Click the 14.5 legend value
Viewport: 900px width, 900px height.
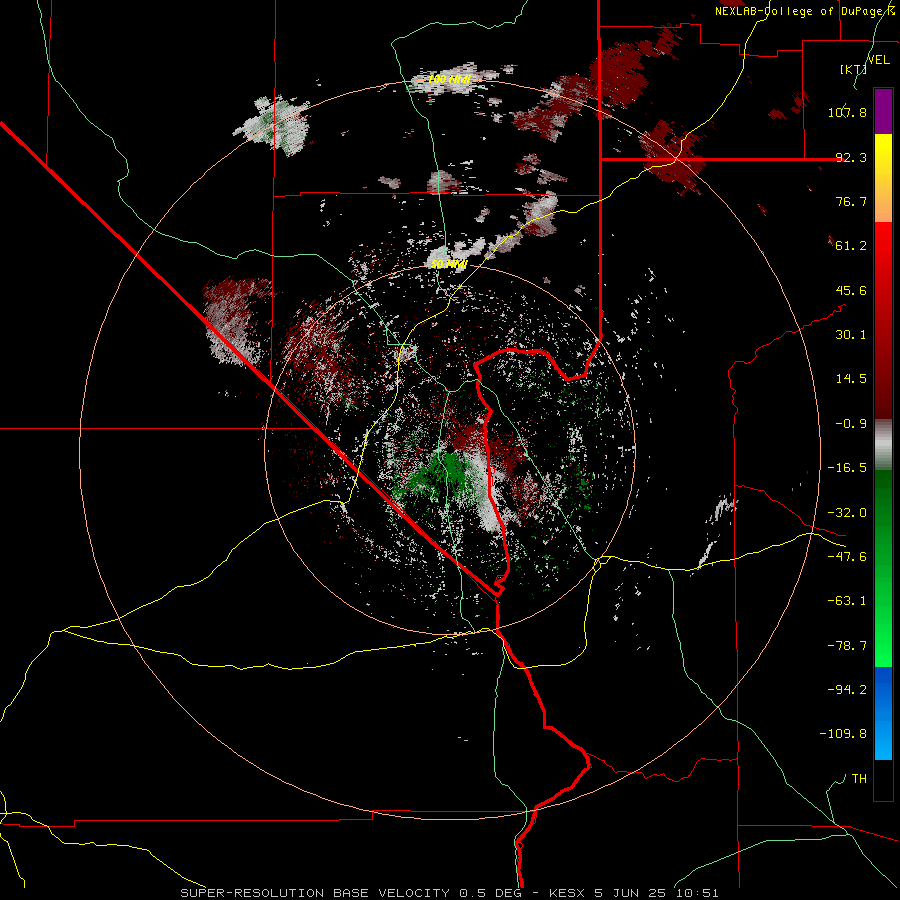click(851, 379)
